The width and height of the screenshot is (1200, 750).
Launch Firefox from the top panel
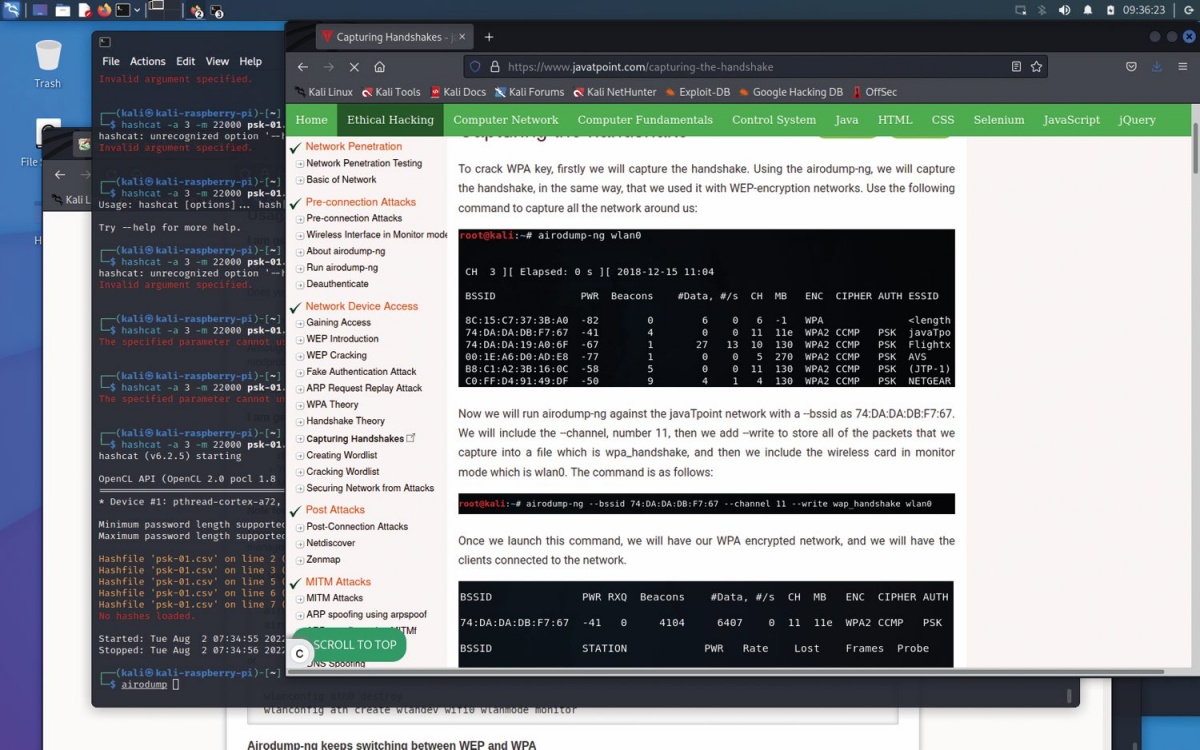tap(104, 11)
